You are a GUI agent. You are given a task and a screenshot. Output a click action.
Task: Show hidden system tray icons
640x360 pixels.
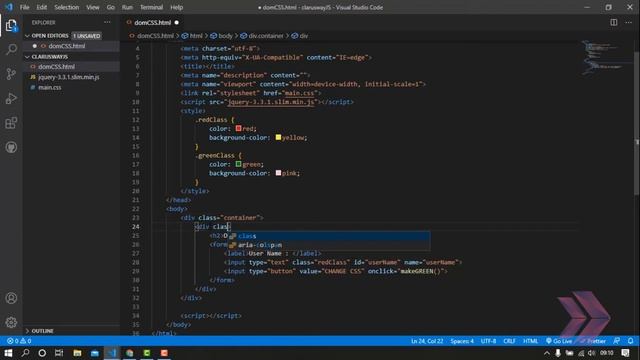[x=547, y=353]
